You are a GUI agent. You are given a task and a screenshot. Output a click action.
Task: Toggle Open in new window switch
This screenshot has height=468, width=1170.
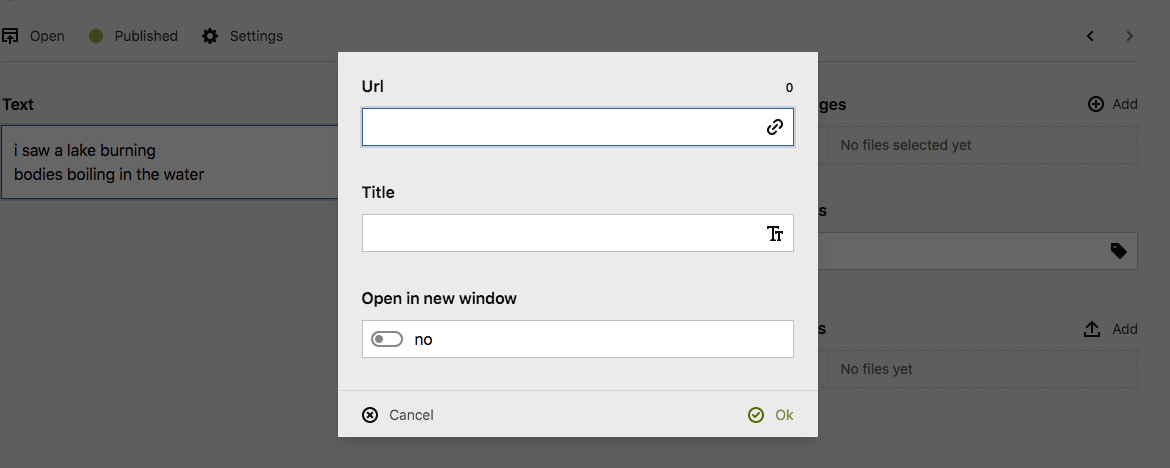(x=386, y=340)
